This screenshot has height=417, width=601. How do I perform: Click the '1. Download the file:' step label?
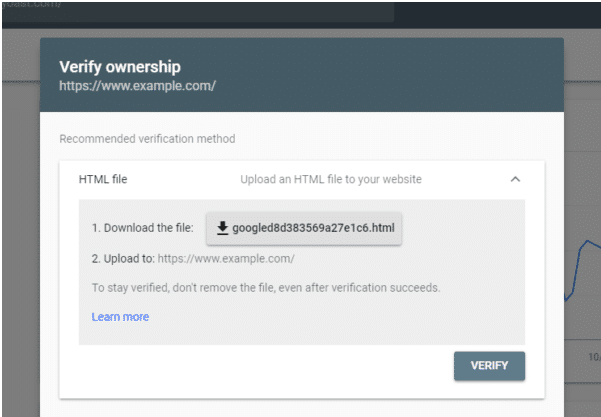143,228
